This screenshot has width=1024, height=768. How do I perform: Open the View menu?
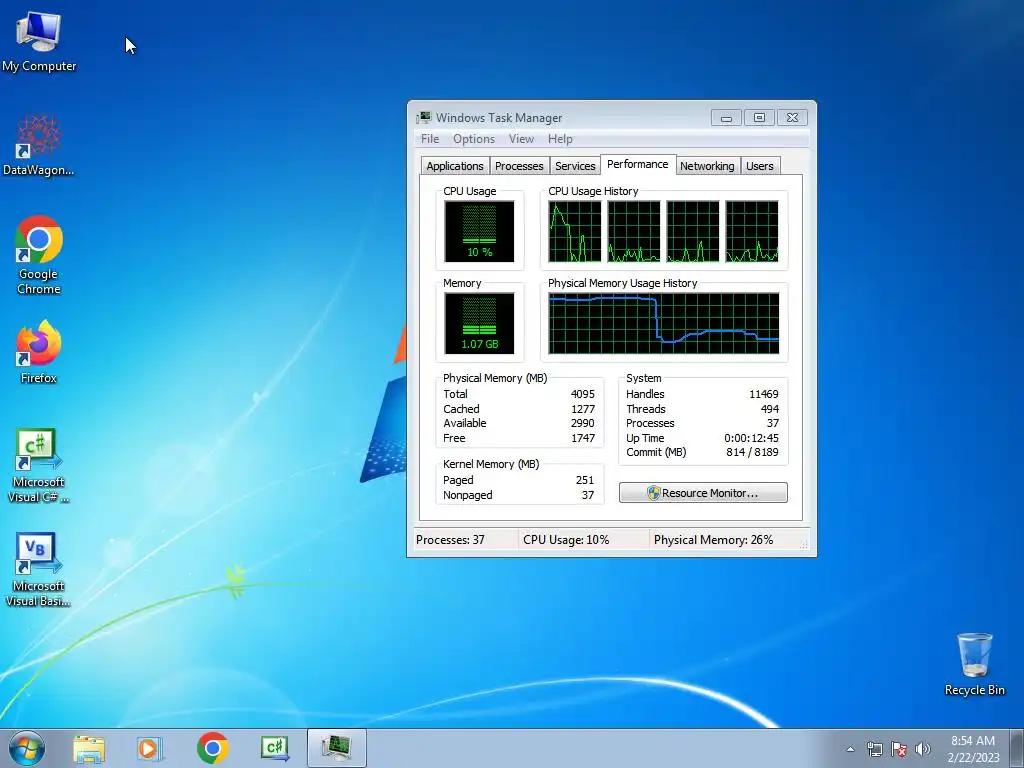coord(521,138)
